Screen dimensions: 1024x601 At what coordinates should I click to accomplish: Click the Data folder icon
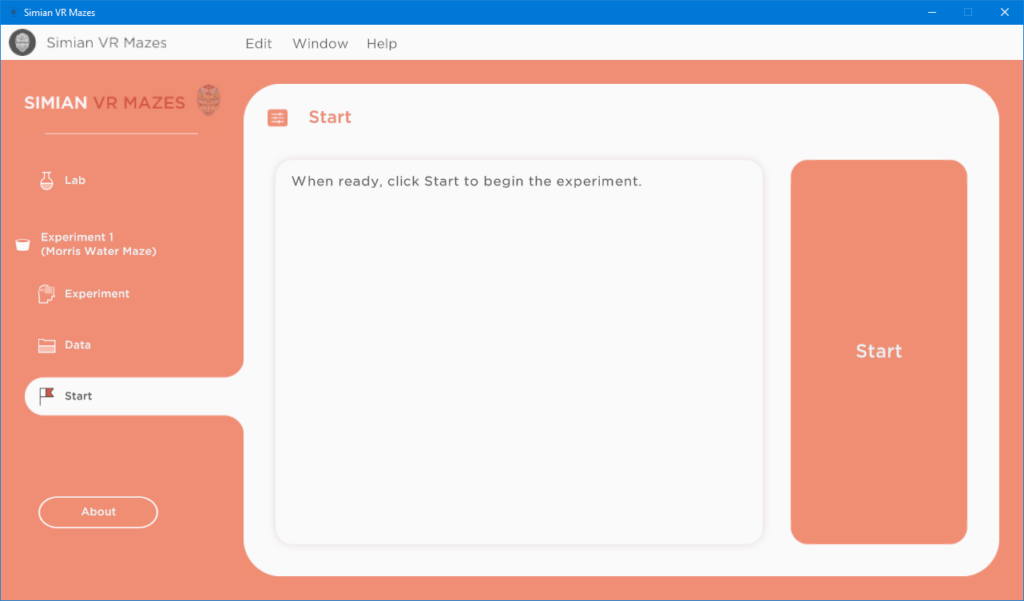46,346
